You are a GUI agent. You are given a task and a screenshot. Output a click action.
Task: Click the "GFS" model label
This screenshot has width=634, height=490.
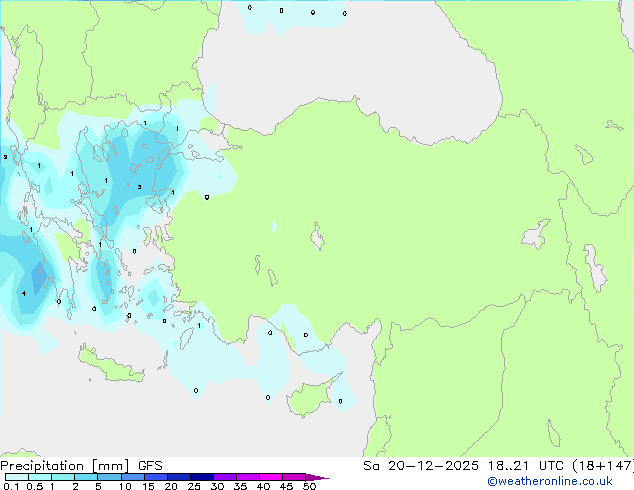pyautogui.click(x=150, y=466)
